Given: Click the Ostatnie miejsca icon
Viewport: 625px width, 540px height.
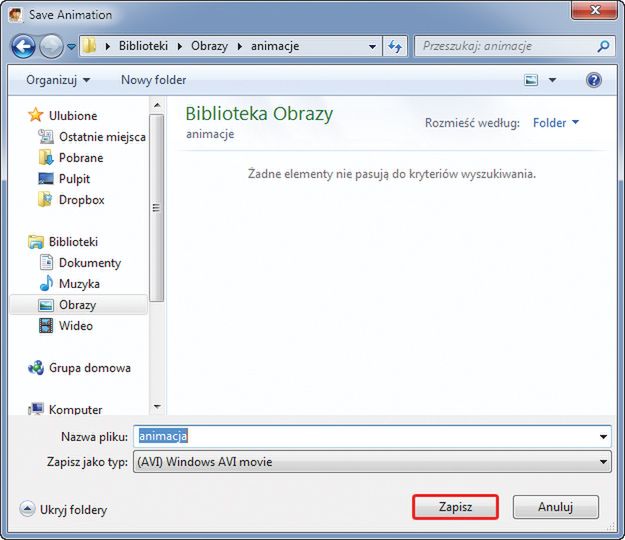Looking at the screenshot, I should point(46,137).
